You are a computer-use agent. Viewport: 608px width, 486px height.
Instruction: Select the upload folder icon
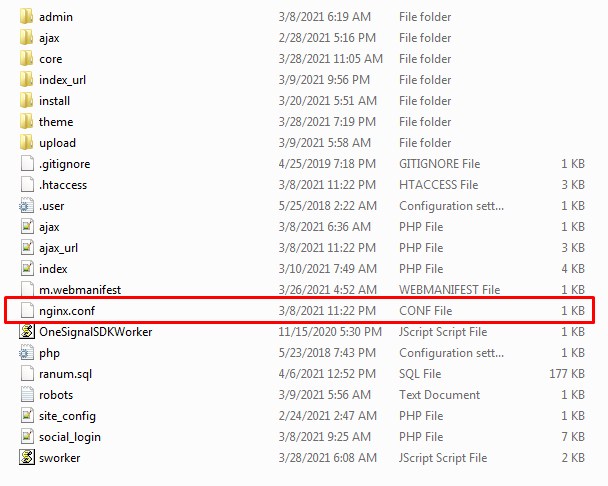coord(27,143)
